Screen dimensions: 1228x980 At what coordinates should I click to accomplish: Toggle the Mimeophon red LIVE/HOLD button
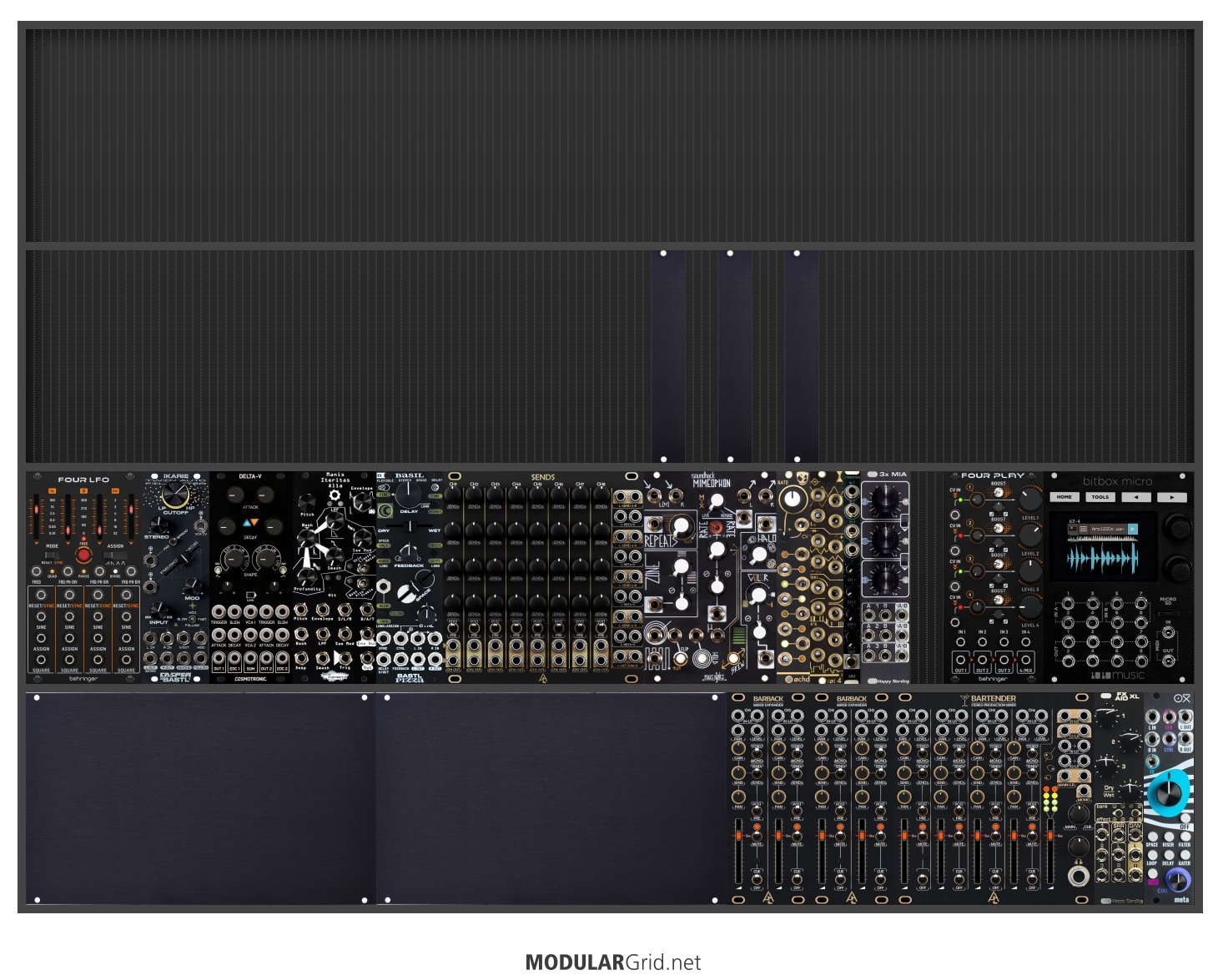[x=716, y=528]
